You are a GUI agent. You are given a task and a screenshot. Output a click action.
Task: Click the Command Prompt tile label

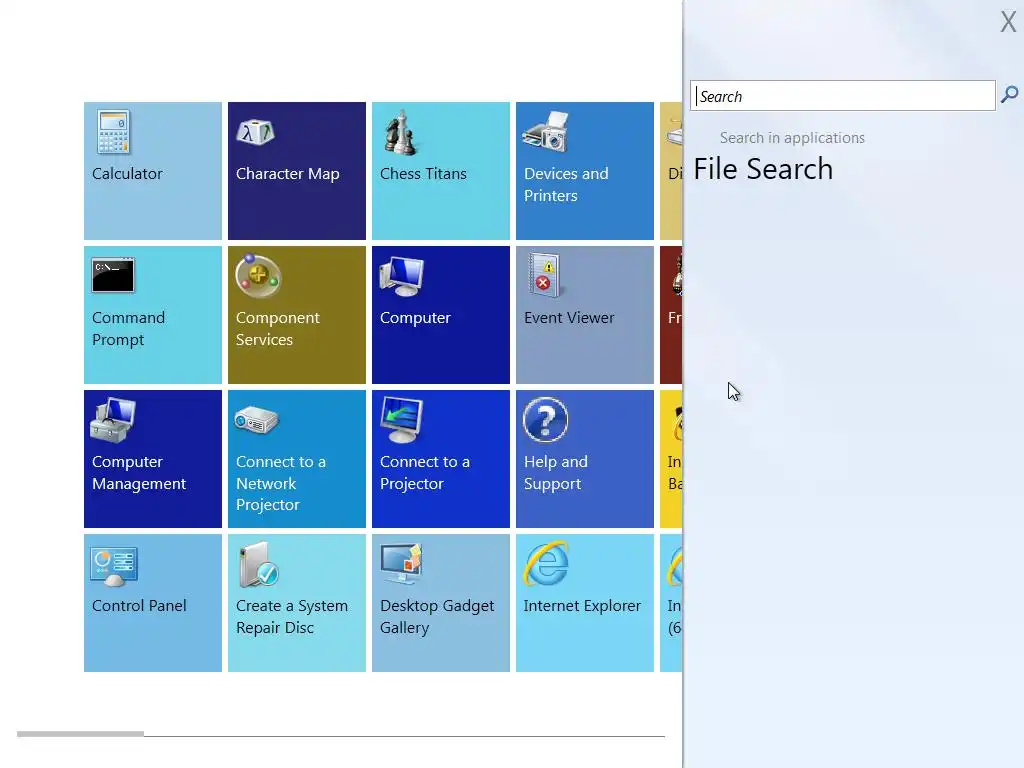tap(129, 329)
